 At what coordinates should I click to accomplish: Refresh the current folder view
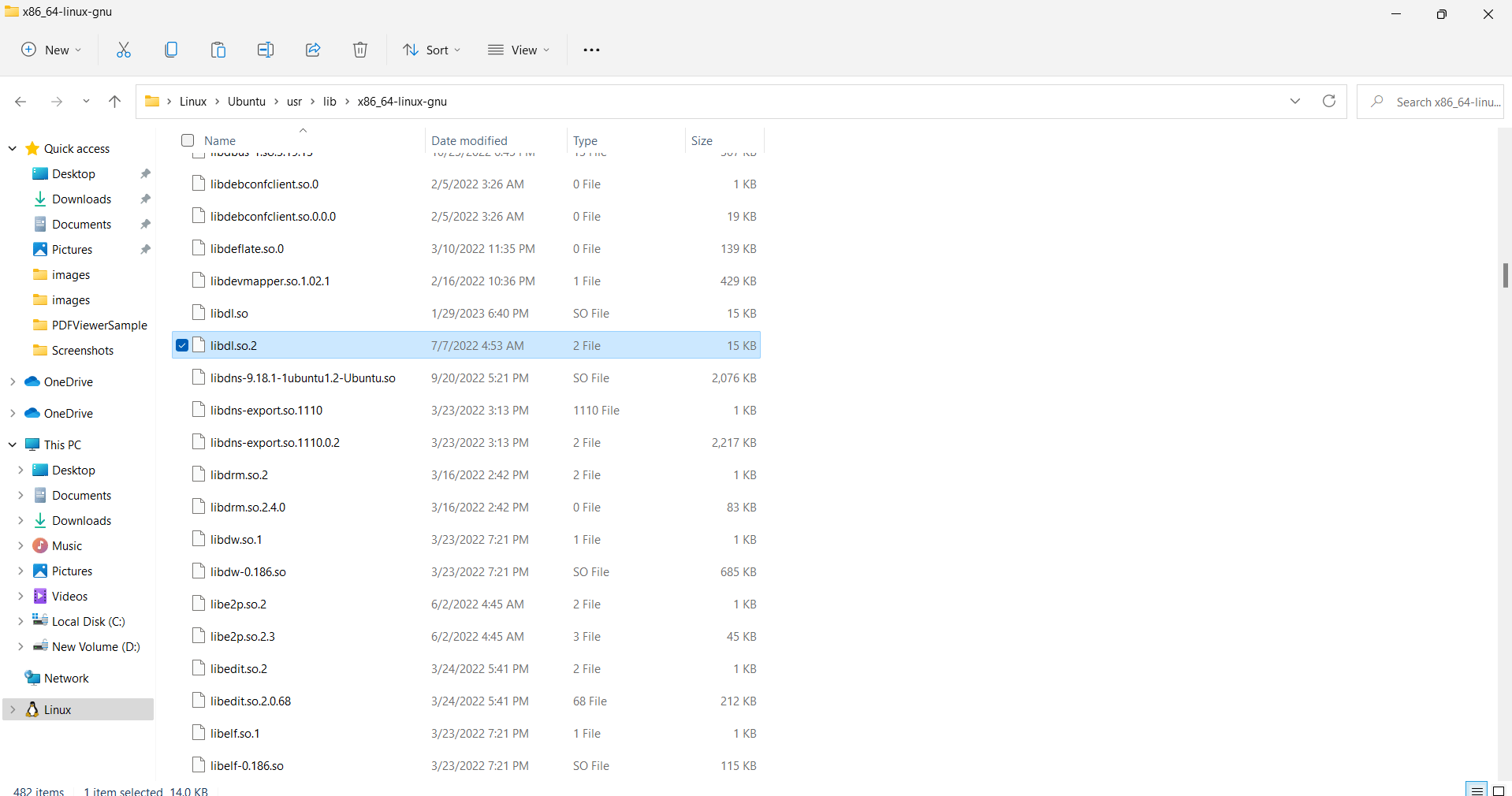click(x=1329, y=101)
